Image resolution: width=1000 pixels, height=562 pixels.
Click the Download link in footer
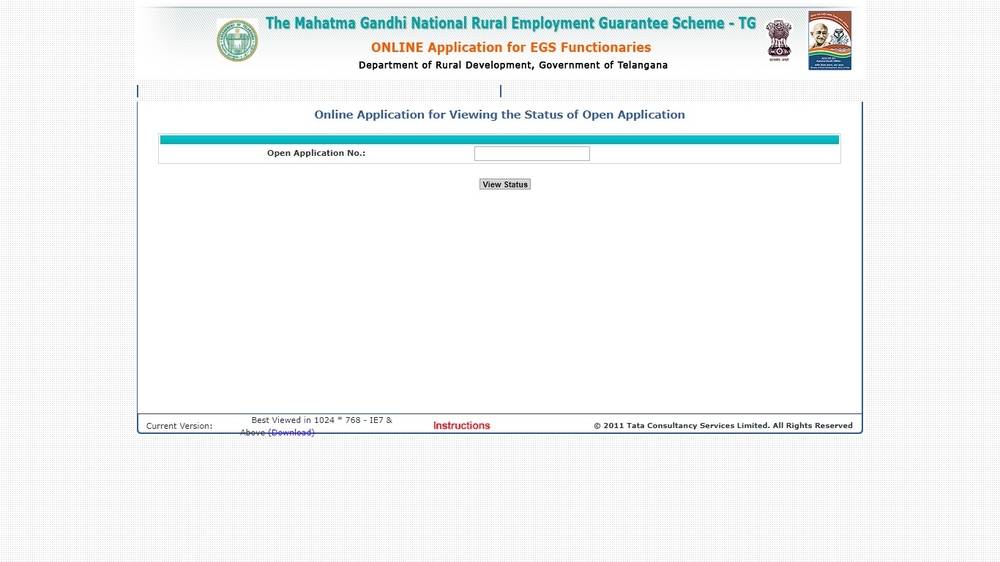pos(291,433)
